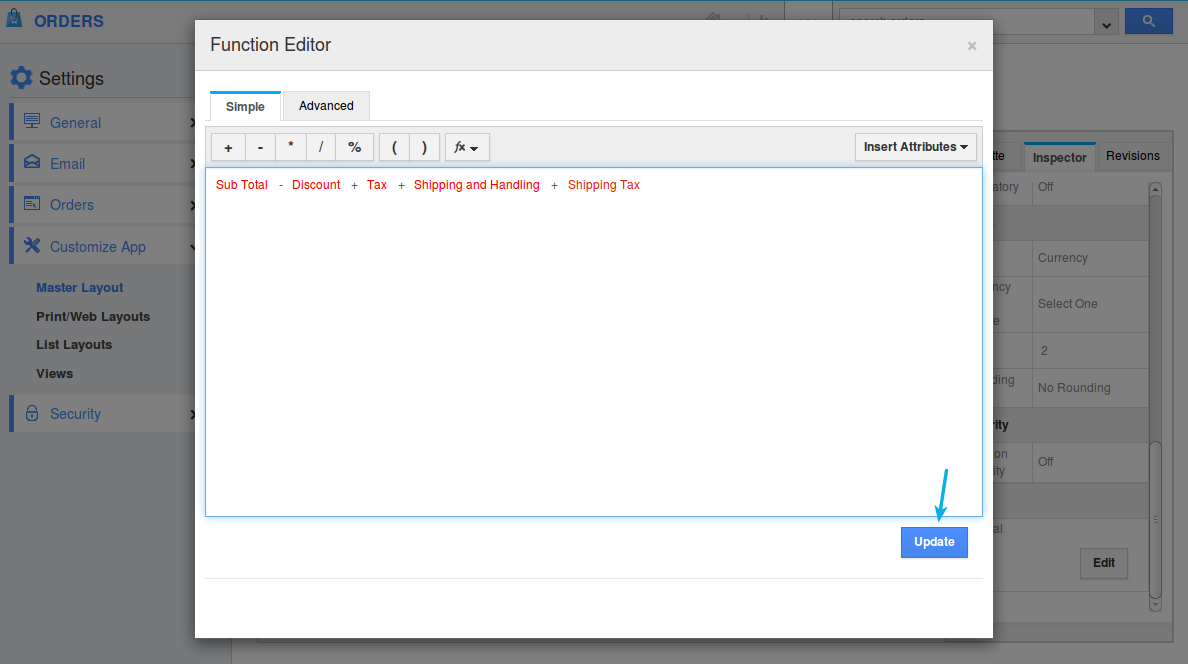Open the Insert Attributes dropdown
Screen dimensions: 1188x664
point(915,147)
